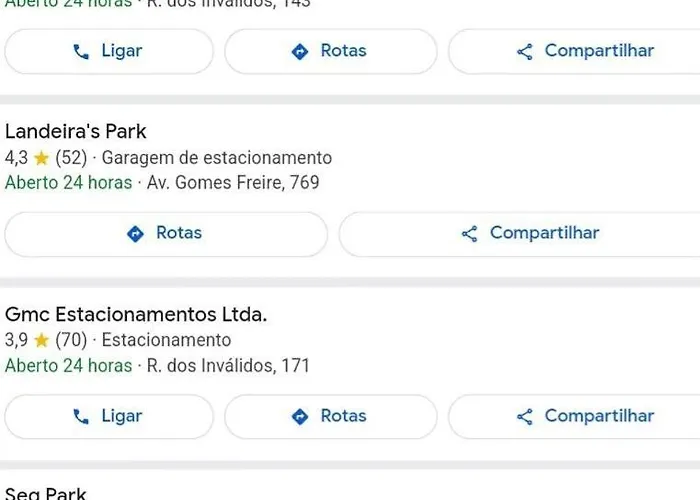Viewport: 700px width, 500px height.
Task: Click the directions icon under Landeira's Park
Action: click(135, 233)
